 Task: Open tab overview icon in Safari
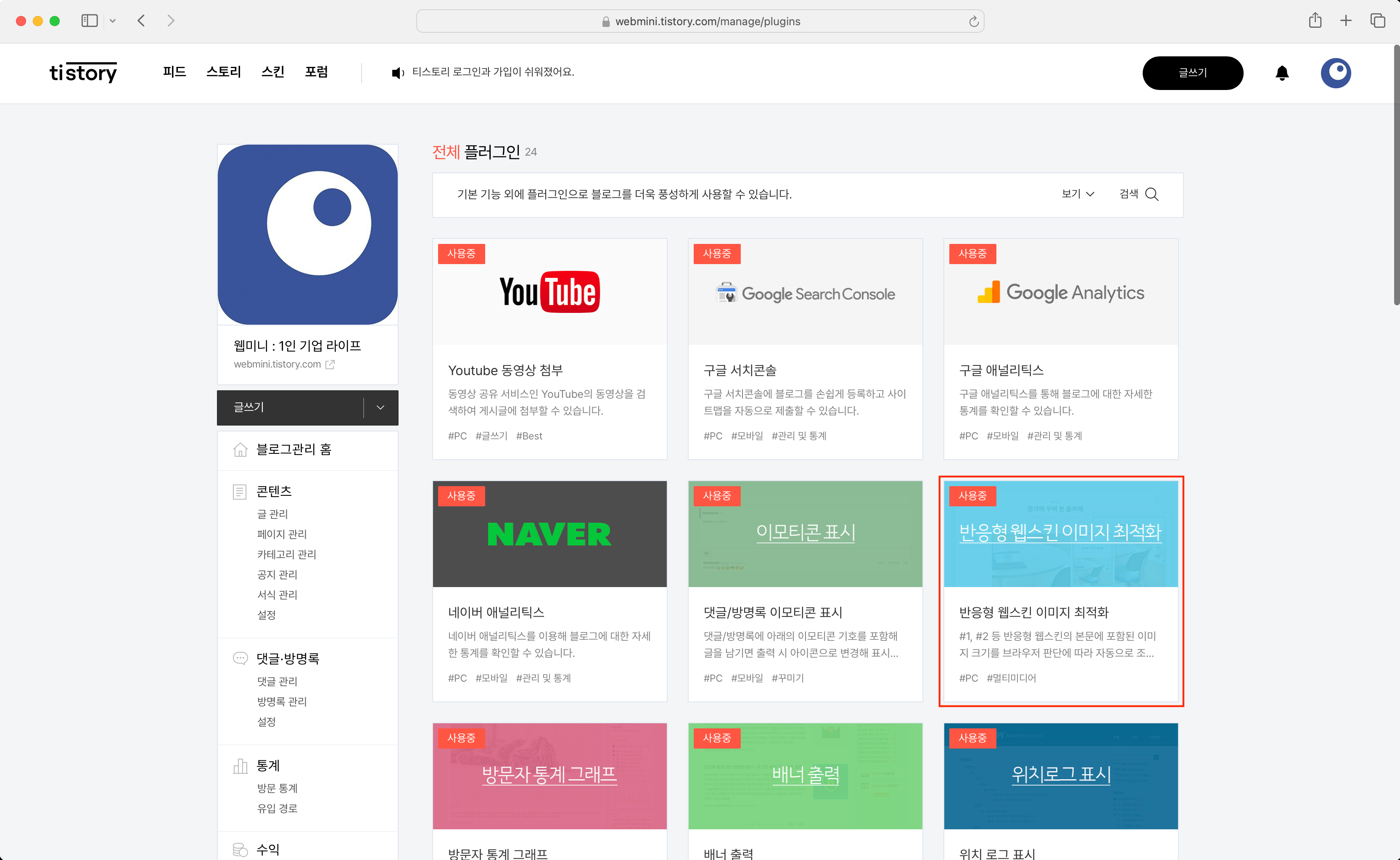[1377, 21]
